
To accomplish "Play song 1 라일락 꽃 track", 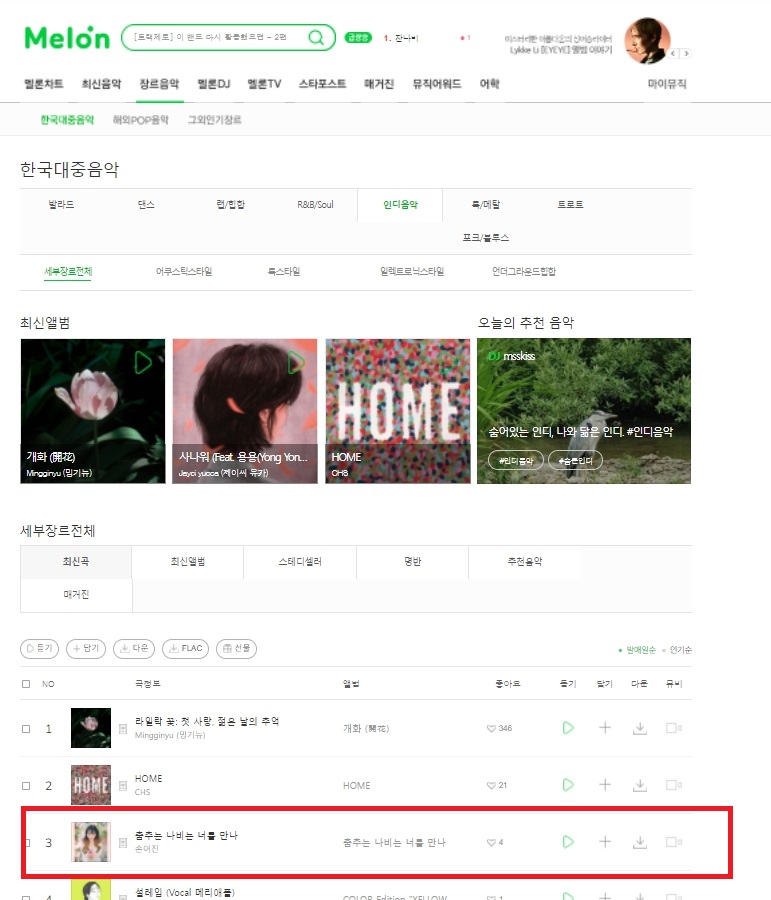I will coord(568,728).
